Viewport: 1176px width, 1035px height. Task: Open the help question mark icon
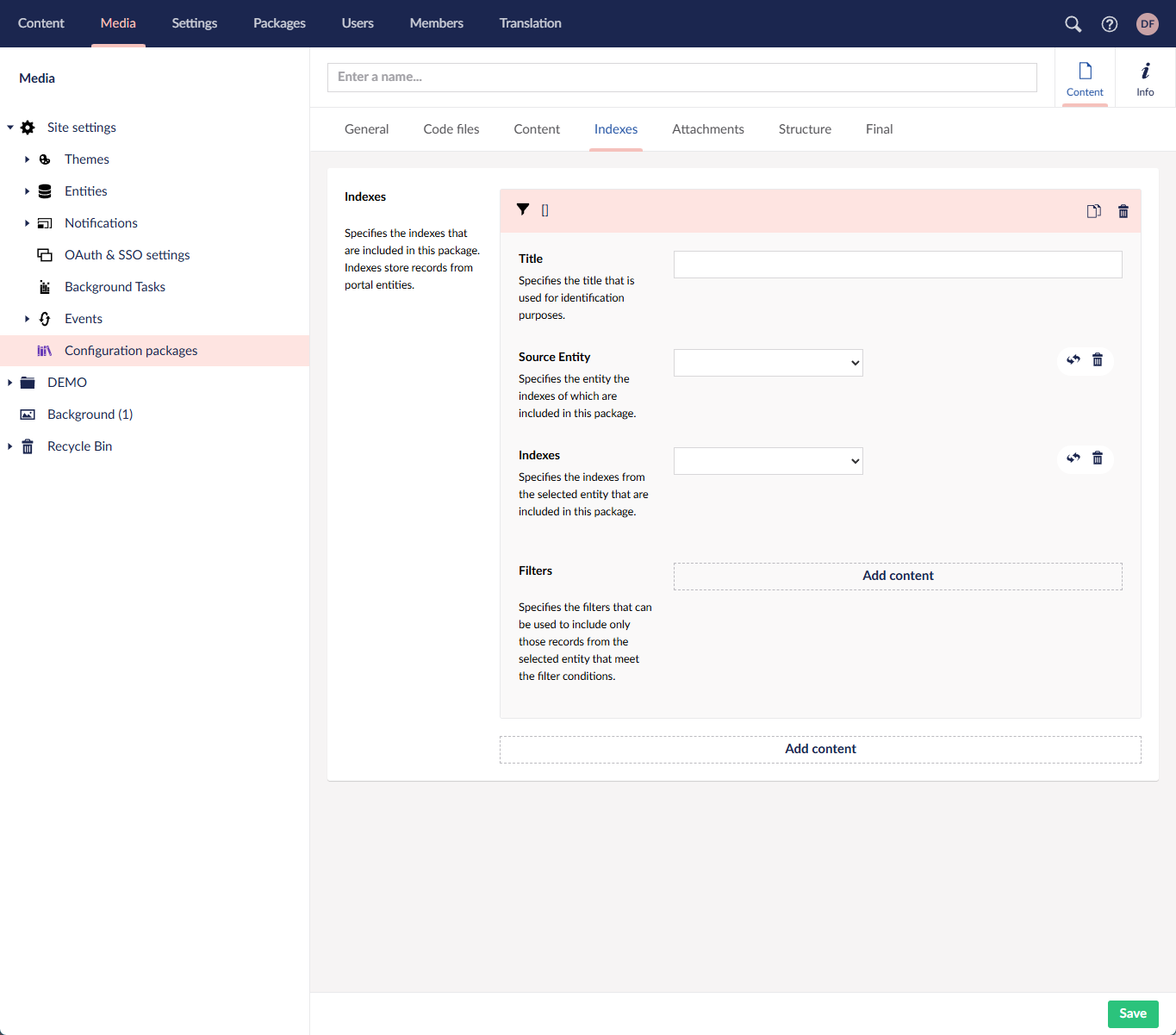[1110, 24]
